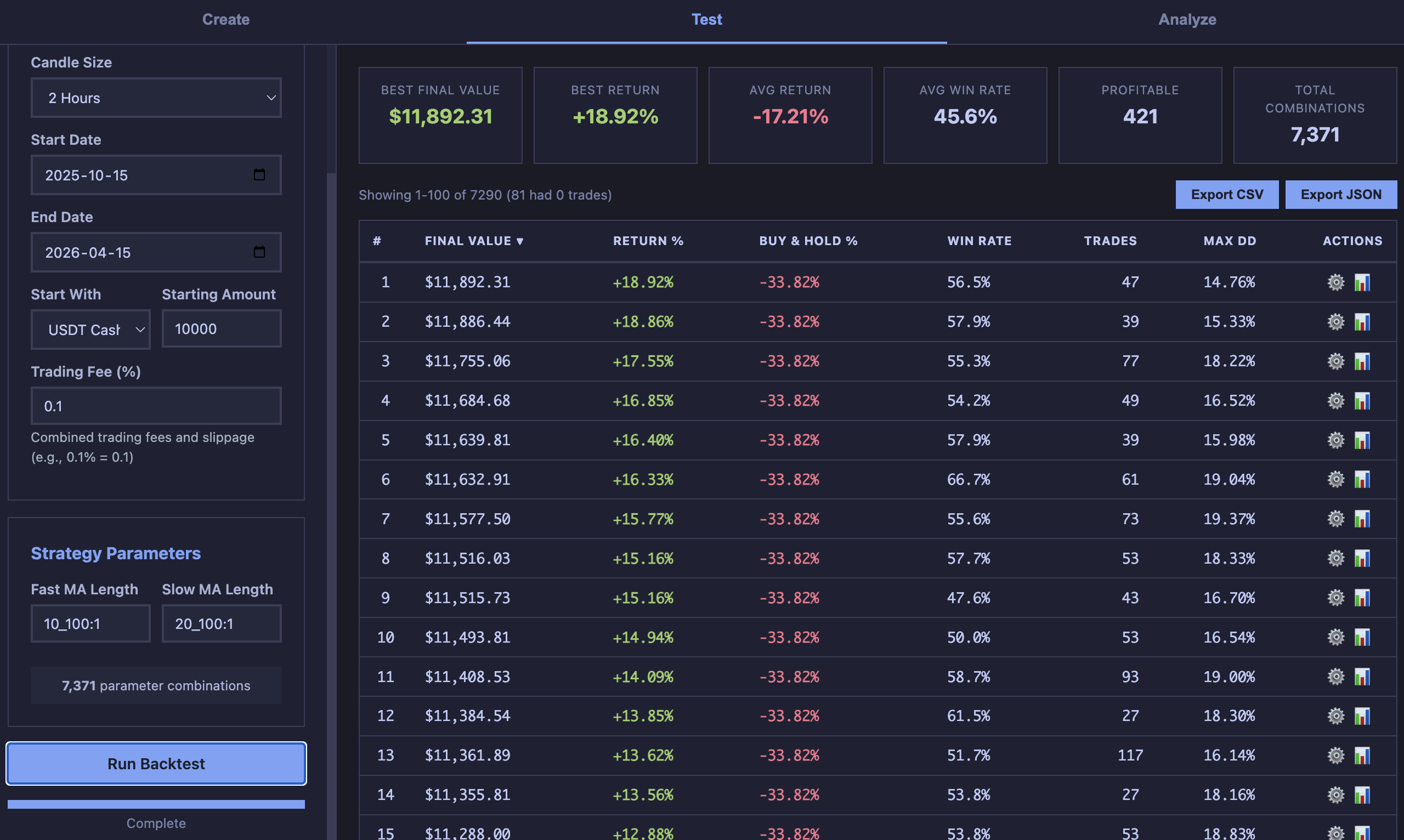This screenshot has width=1404, height=840.
Task: Edit the Trading Fee value field
Action: [x=156, y=405]
